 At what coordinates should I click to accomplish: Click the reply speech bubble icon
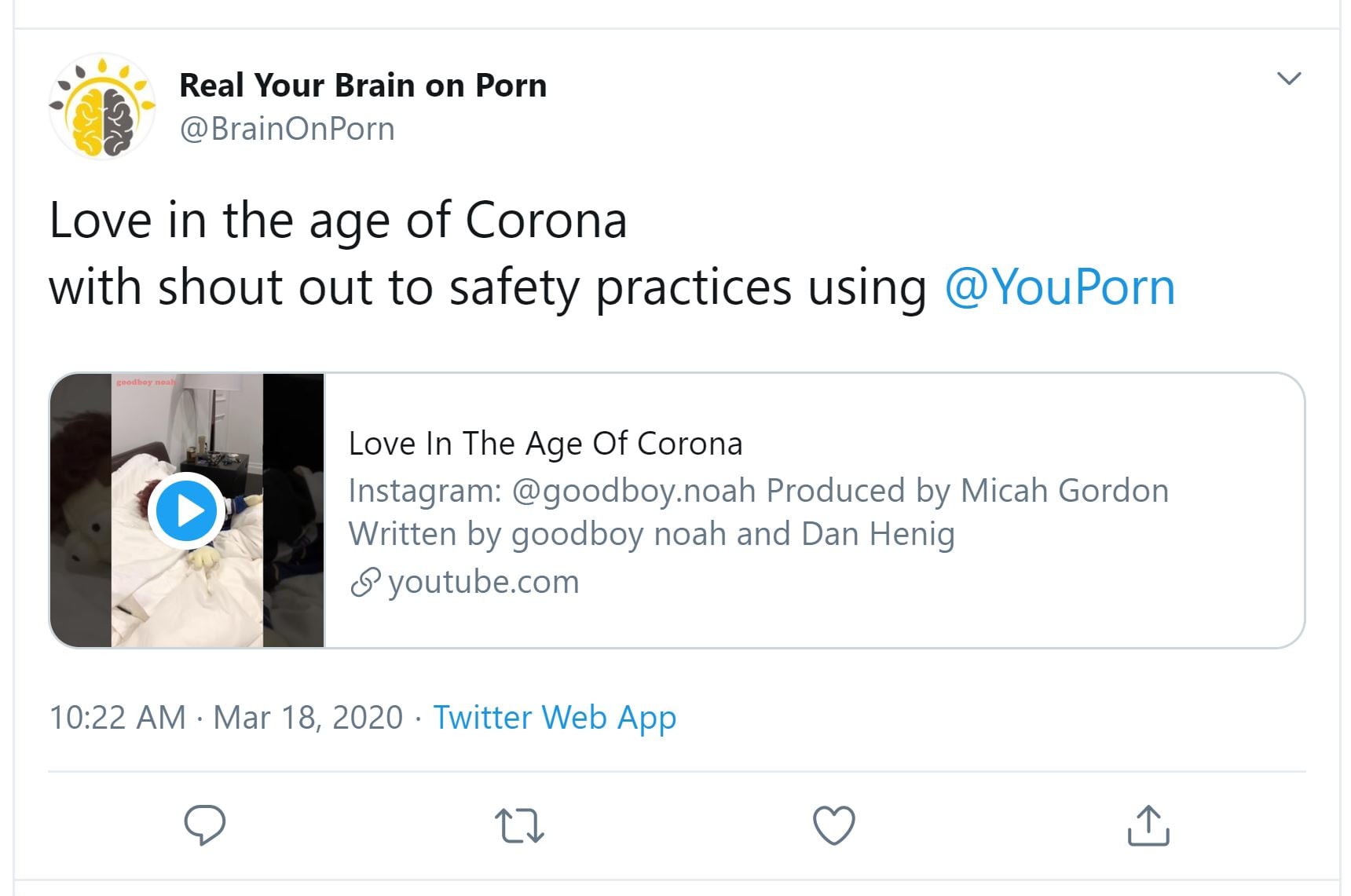point(205,825)
